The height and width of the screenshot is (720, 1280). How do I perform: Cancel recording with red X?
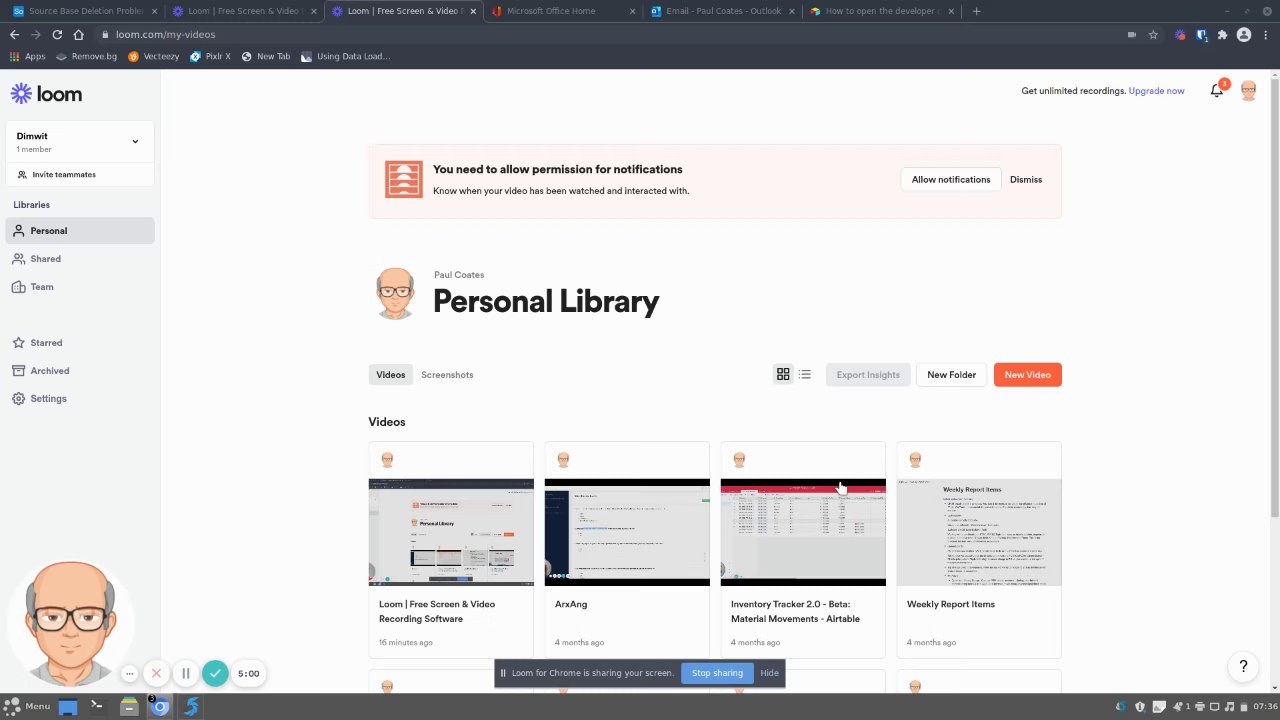156,674
